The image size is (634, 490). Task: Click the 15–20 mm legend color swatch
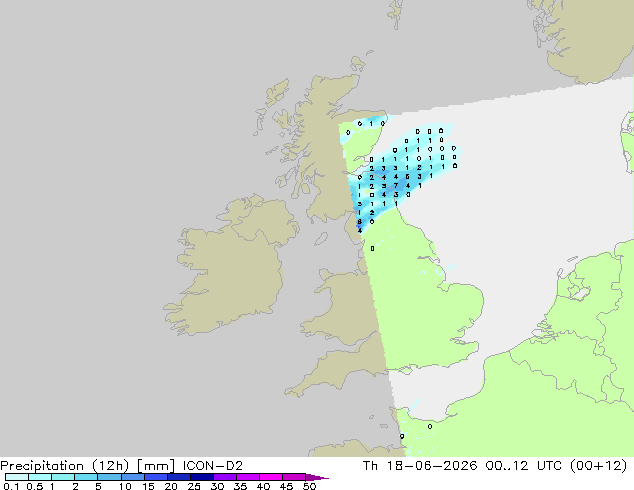click(x=156, y=477)
